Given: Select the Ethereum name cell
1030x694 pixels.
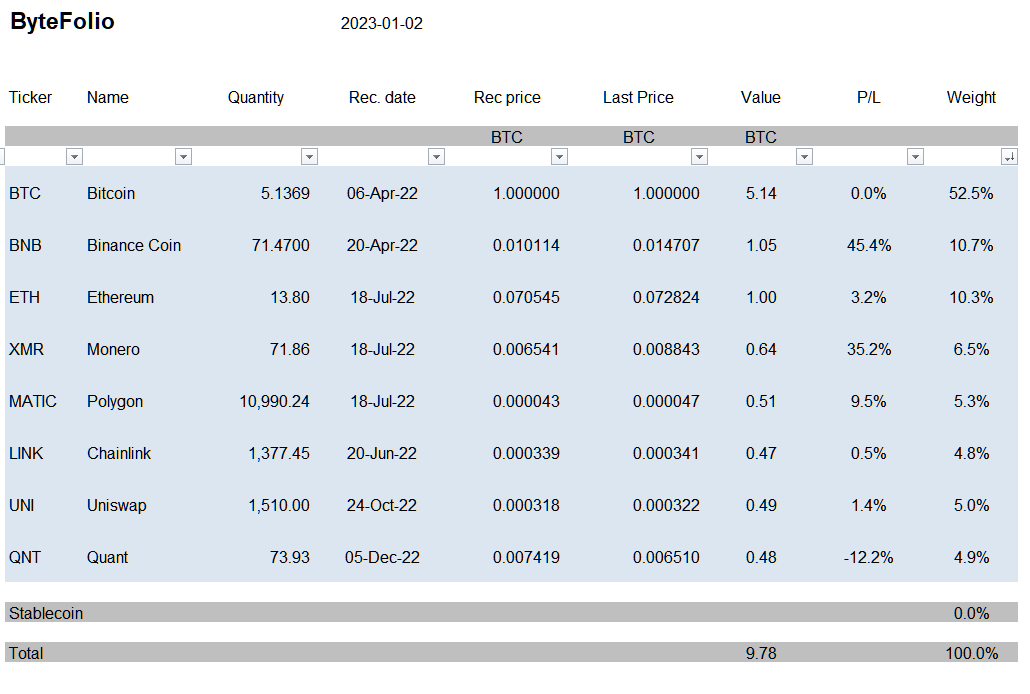Looking at the screenshot, I should 120,297.
